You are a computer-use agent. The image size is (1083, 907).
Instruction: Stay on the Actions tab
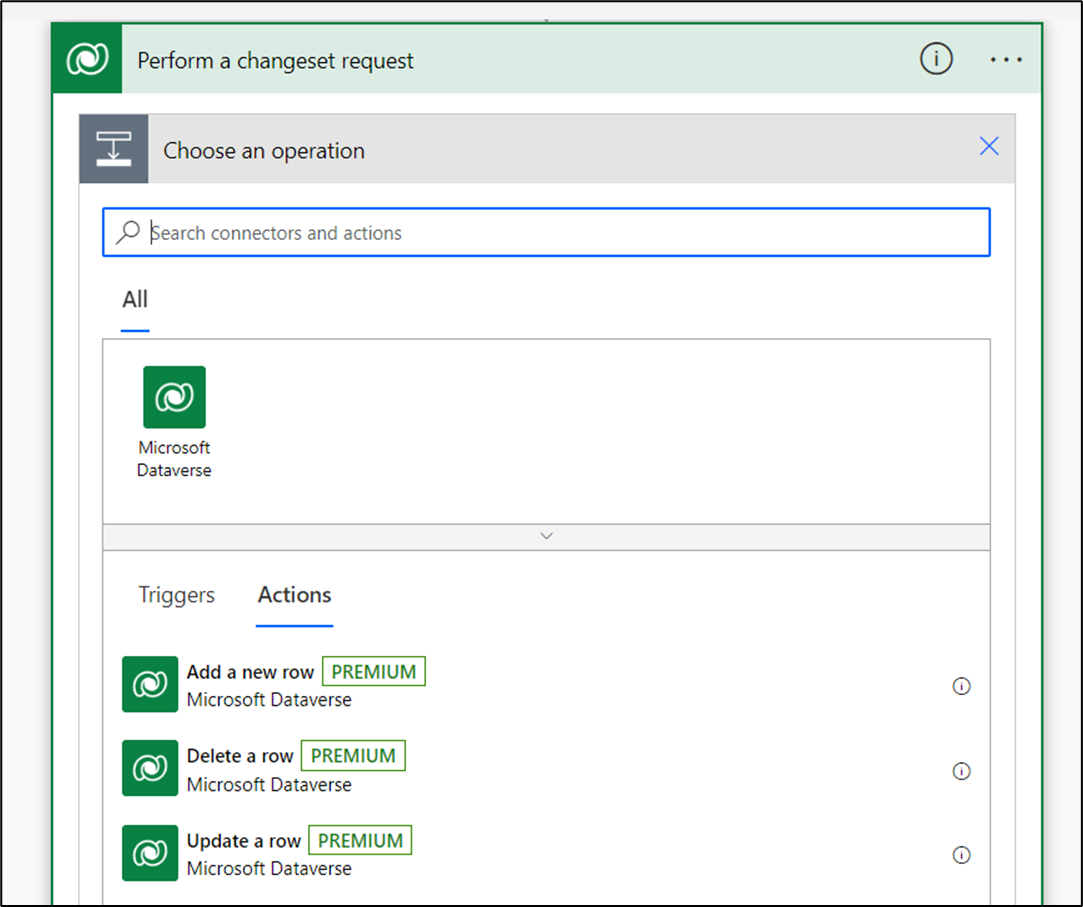click(x=293, y=595)
